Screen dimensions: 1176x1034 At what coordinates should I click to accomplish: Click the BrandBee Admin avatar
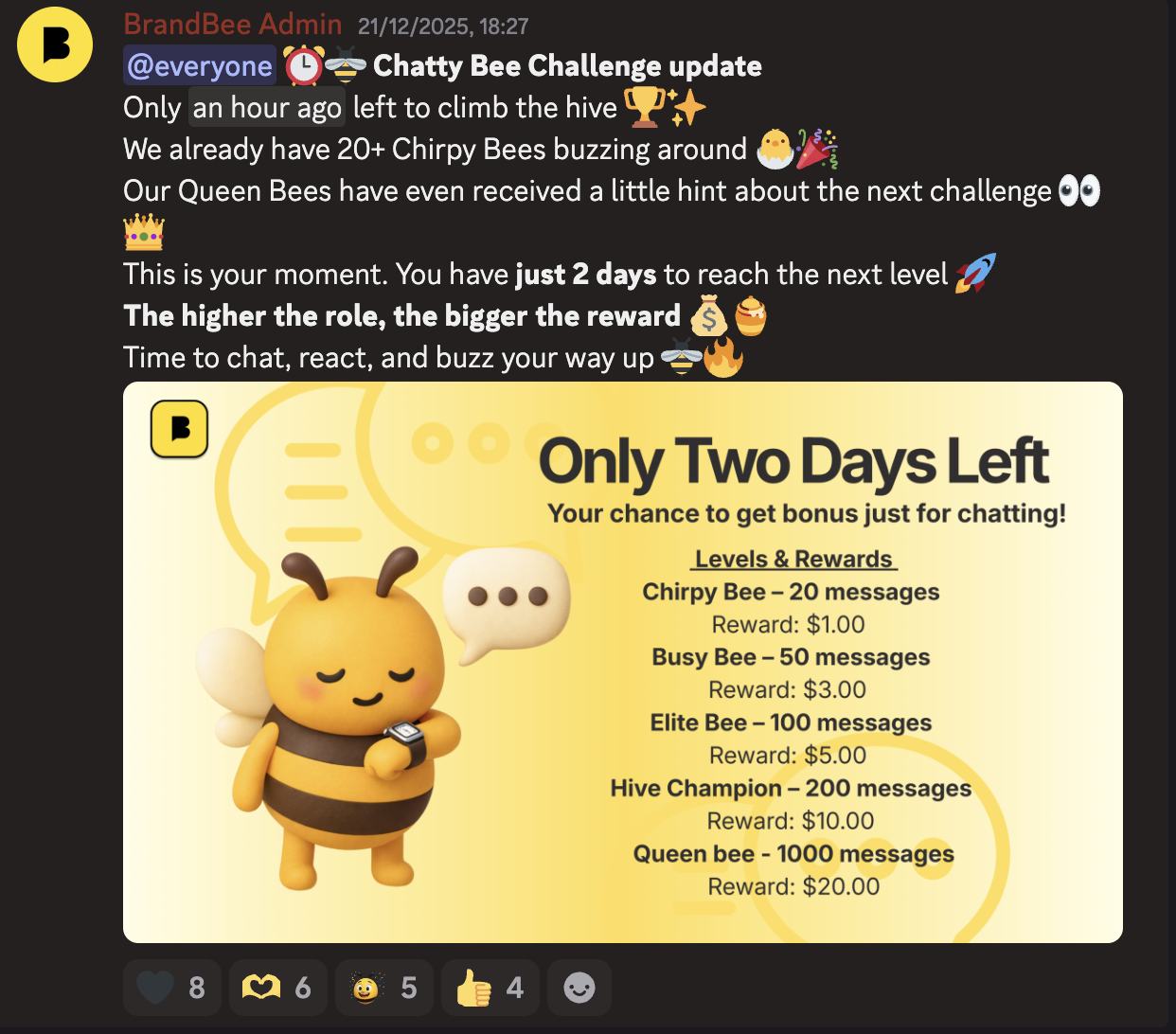(x=55, y=45)
